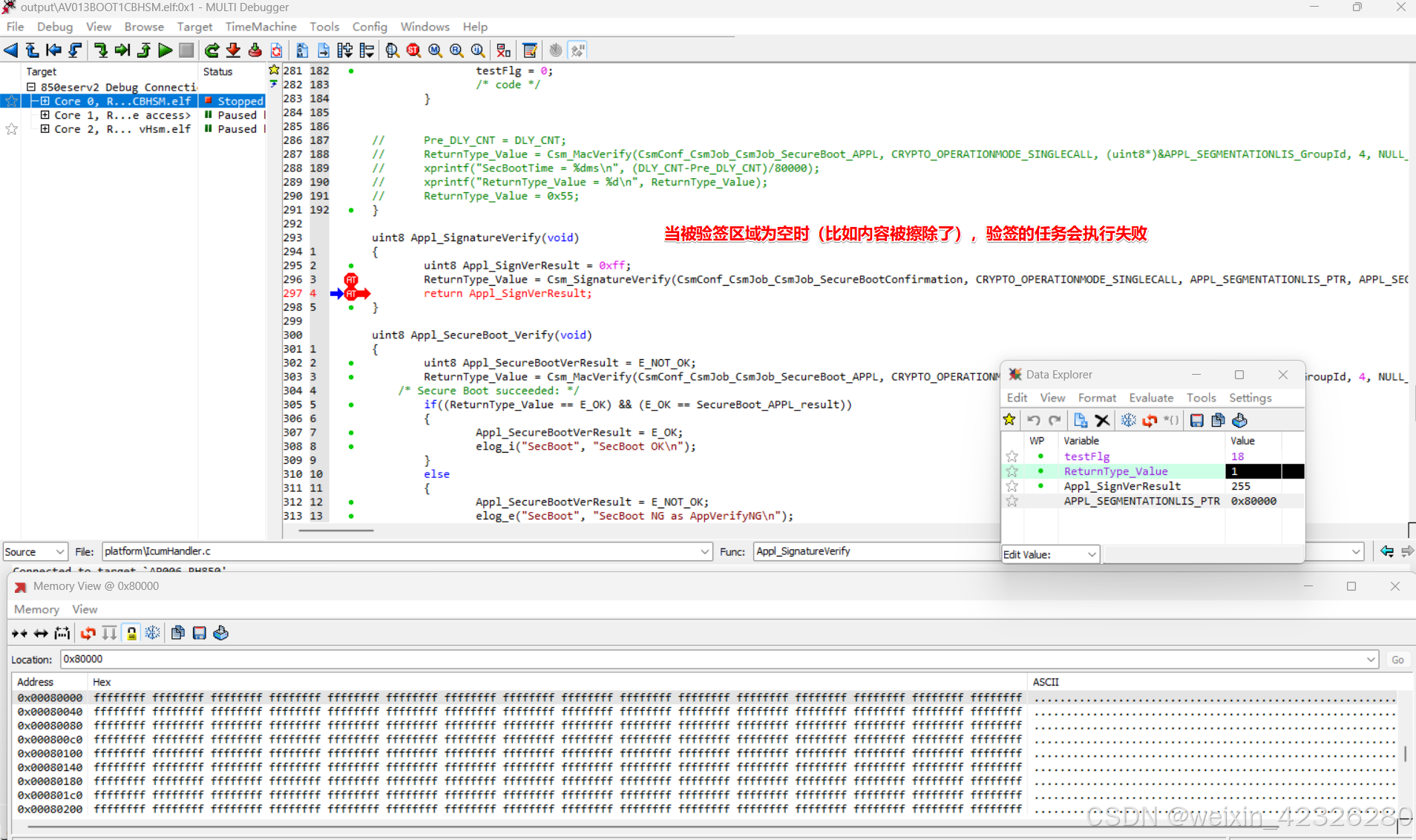Screen dimensions: 1416x840
Task: Delete variable with the black X icon
Action: [1102, 421]
